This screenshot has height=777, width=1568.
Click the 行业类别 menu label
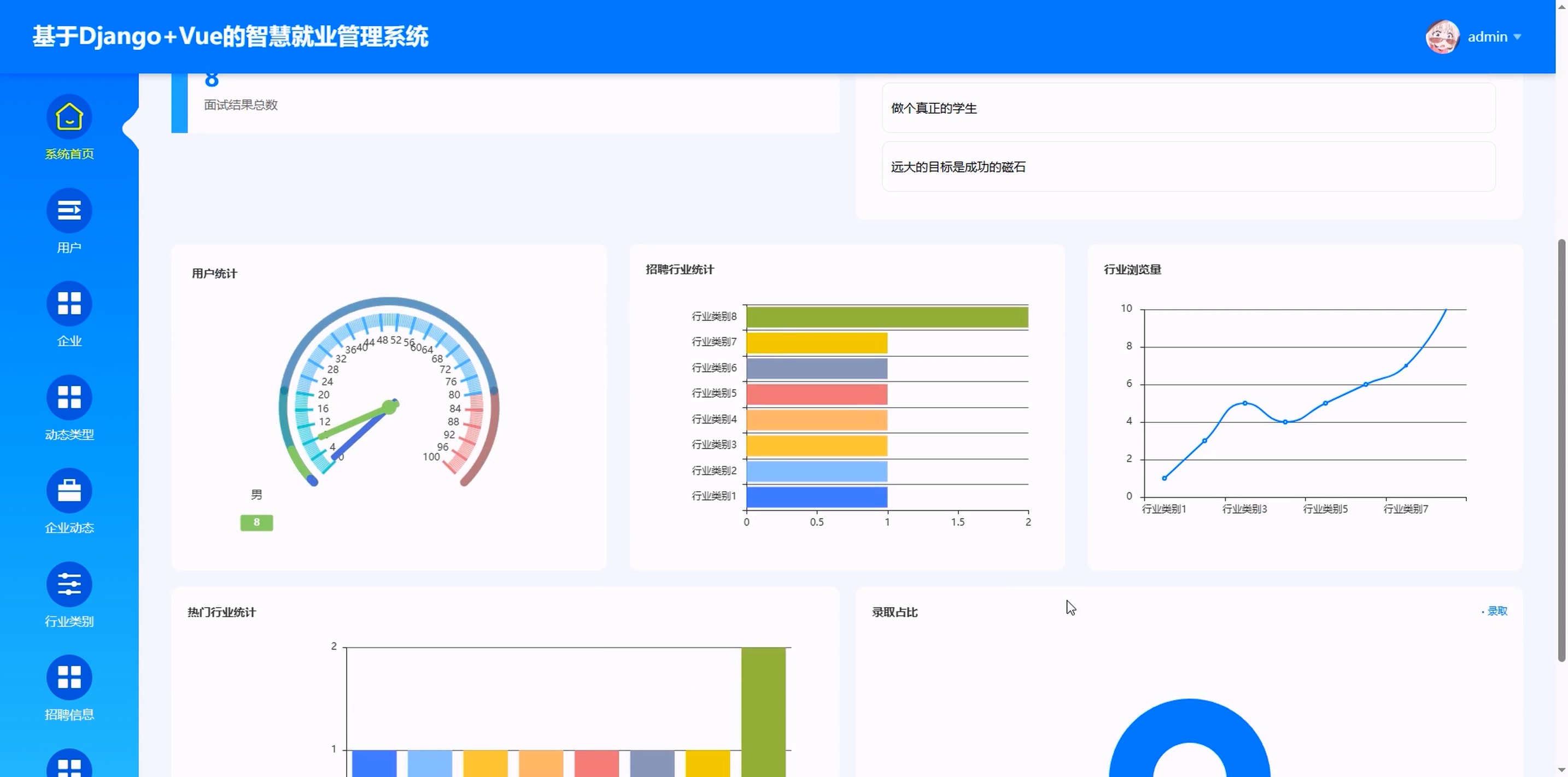click(69, 621)
